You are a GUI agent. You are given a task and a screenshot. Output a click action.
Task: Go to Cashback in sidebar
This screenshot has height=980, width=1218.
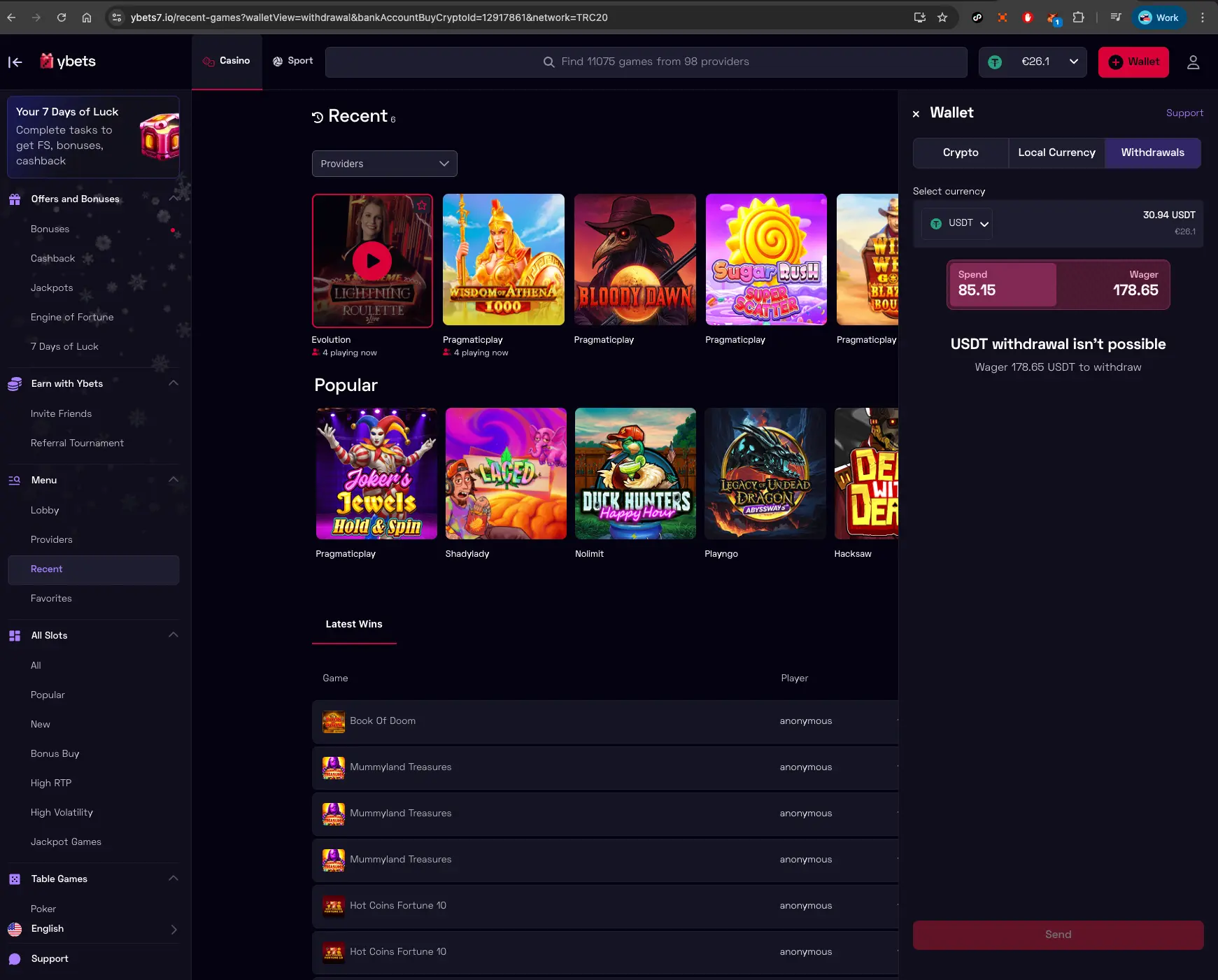tap(52, 259)
